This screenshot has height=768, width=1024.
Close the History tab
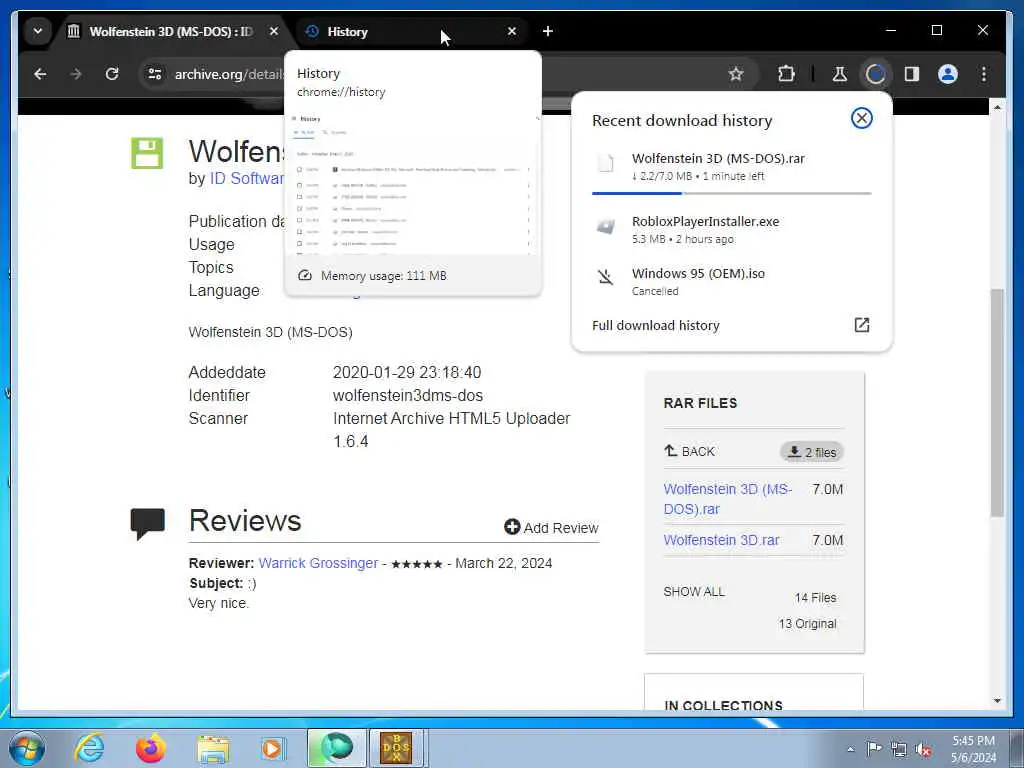[x=512, y=31]
